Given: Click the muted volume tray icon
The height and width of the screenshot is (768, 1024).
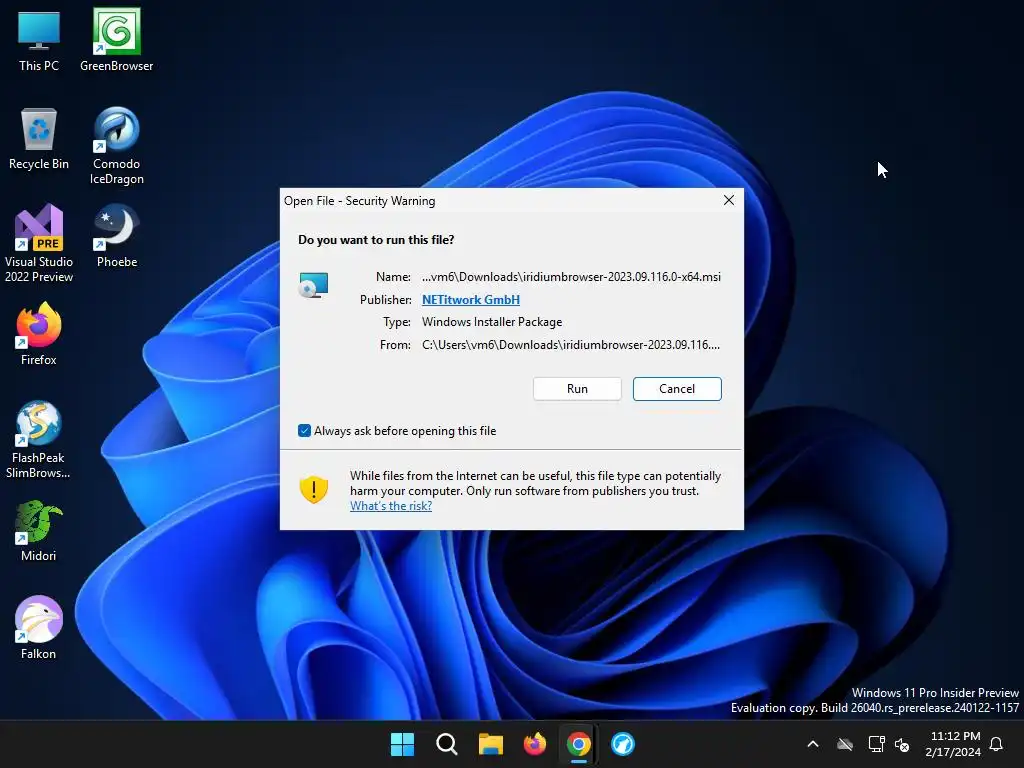Looking at the screenshot, I should coord(902,744).
